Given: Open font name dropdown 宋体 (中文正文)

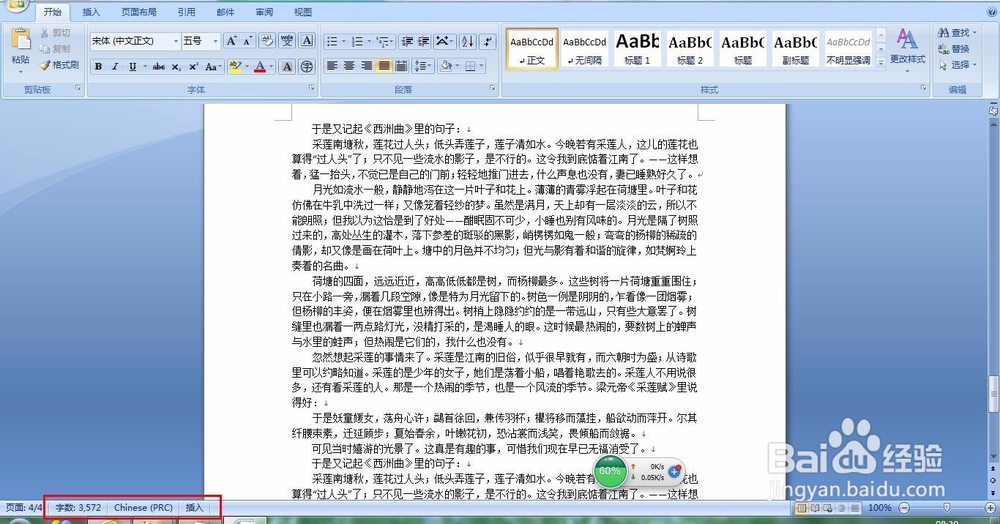Looking at the screenshot, I should [x=175, y=41].
